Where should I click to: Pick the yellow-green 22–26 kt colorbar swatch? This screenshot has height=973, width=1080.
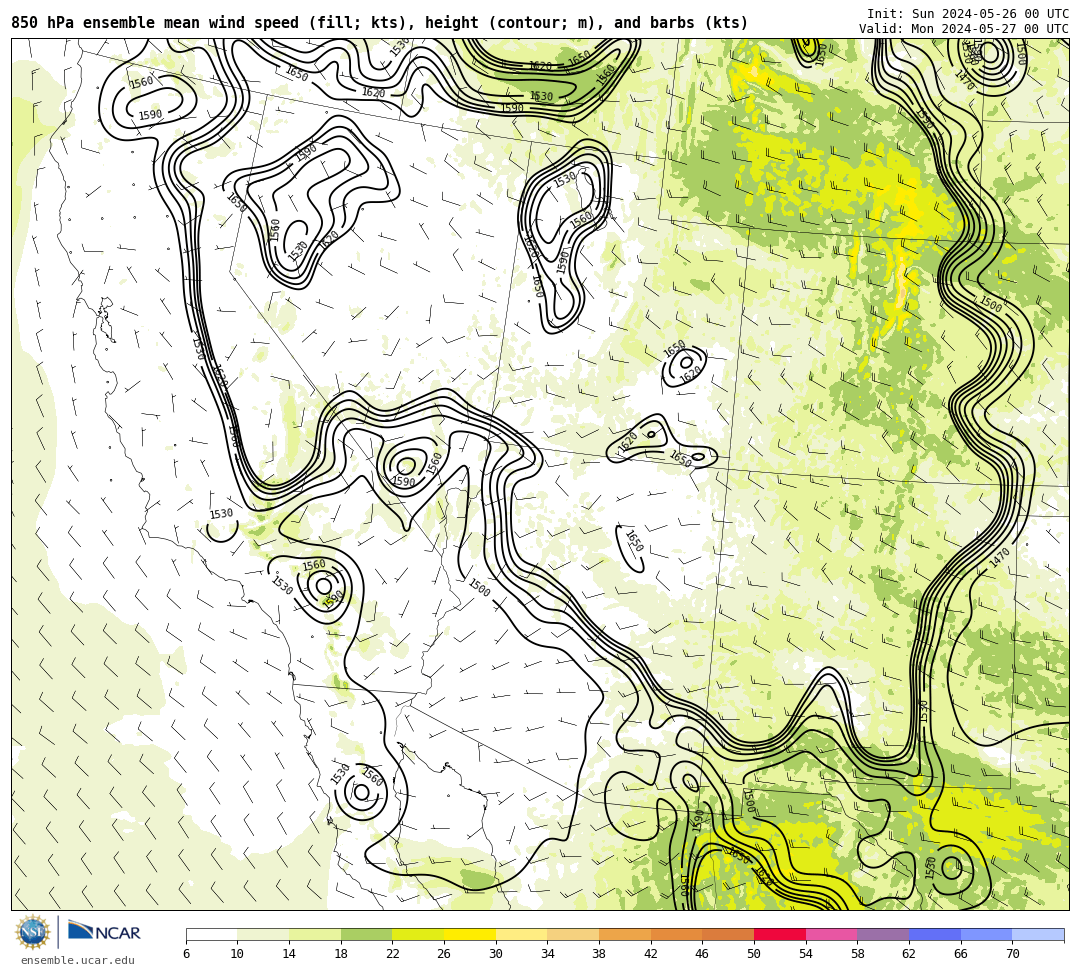[418, 934]
